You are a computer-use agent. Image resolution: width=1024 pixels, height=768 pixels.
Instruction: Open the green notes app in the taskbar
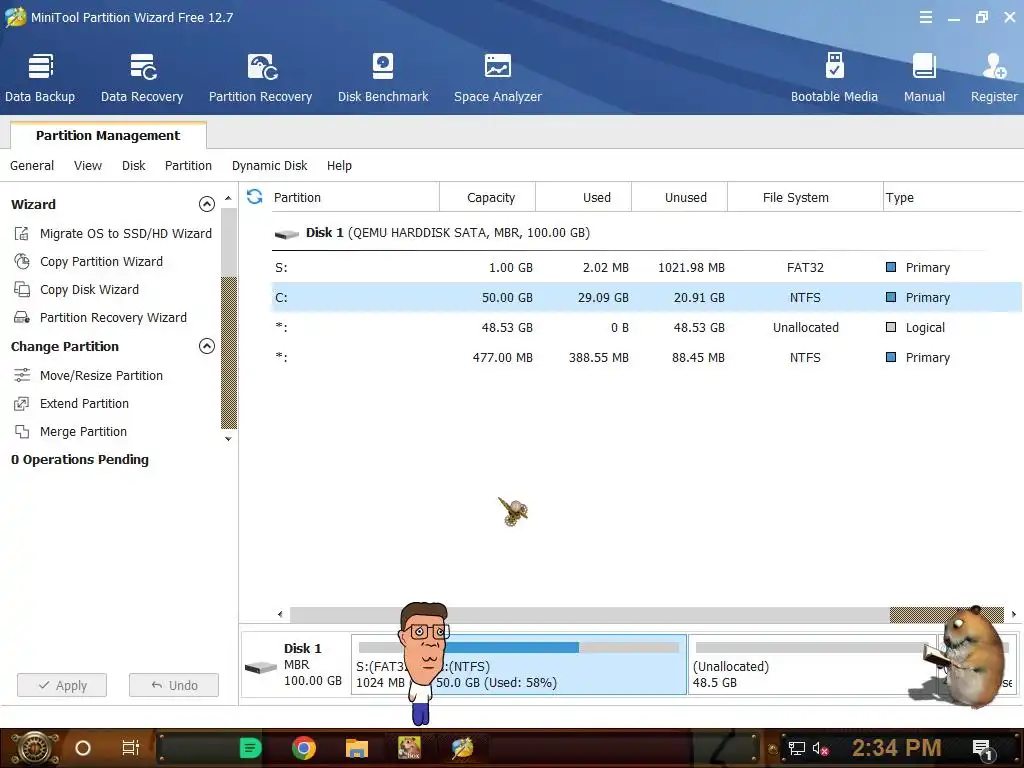click(250, 748)
